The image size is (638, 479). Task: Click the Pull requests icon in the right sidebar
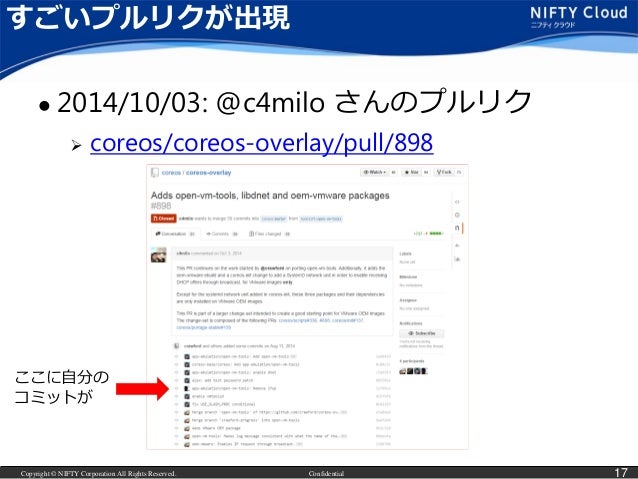tap(457, 228)
